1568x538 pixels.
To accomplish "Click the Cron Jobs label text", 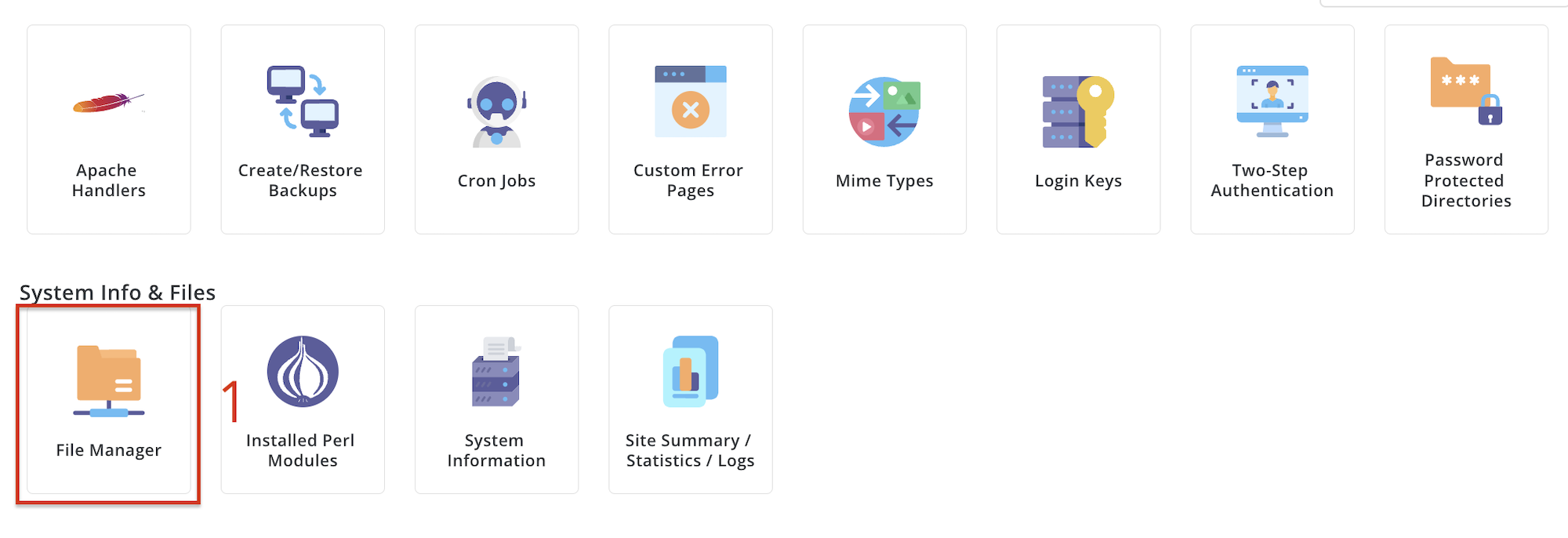I will click(x=496, y=181).
